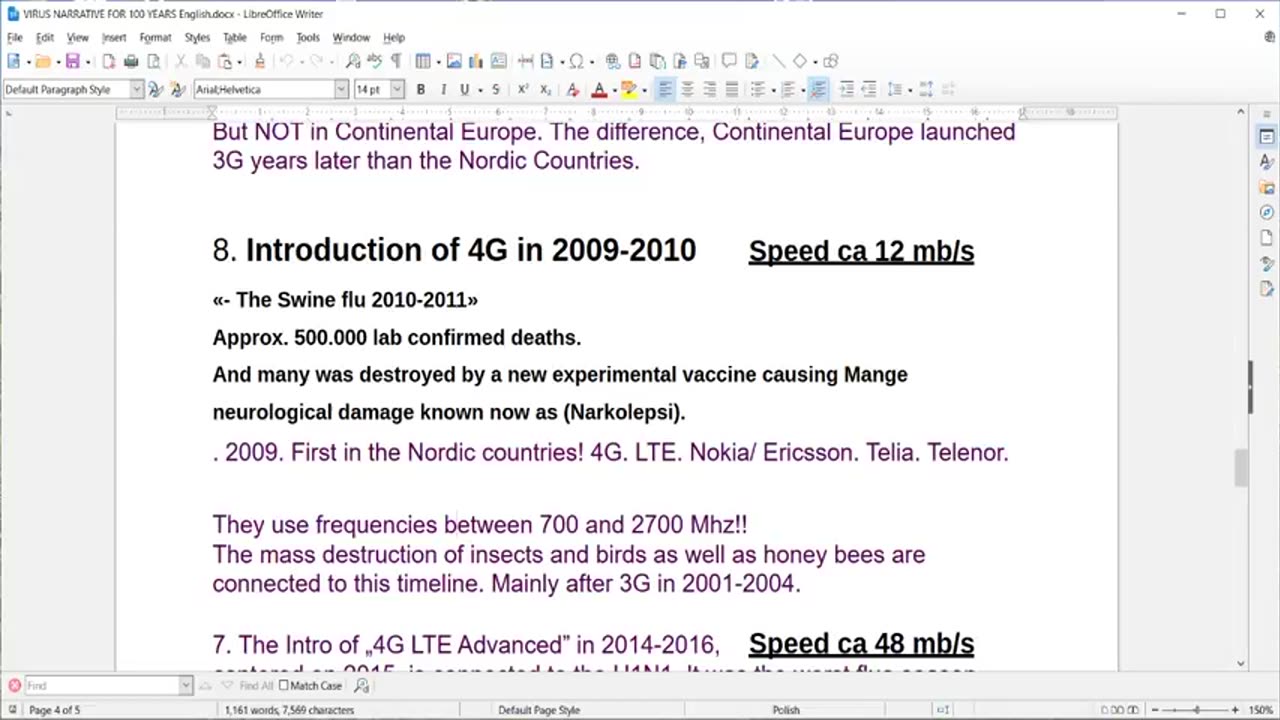
Task: Open a file with the folder icon
Action: coord(43,61)
